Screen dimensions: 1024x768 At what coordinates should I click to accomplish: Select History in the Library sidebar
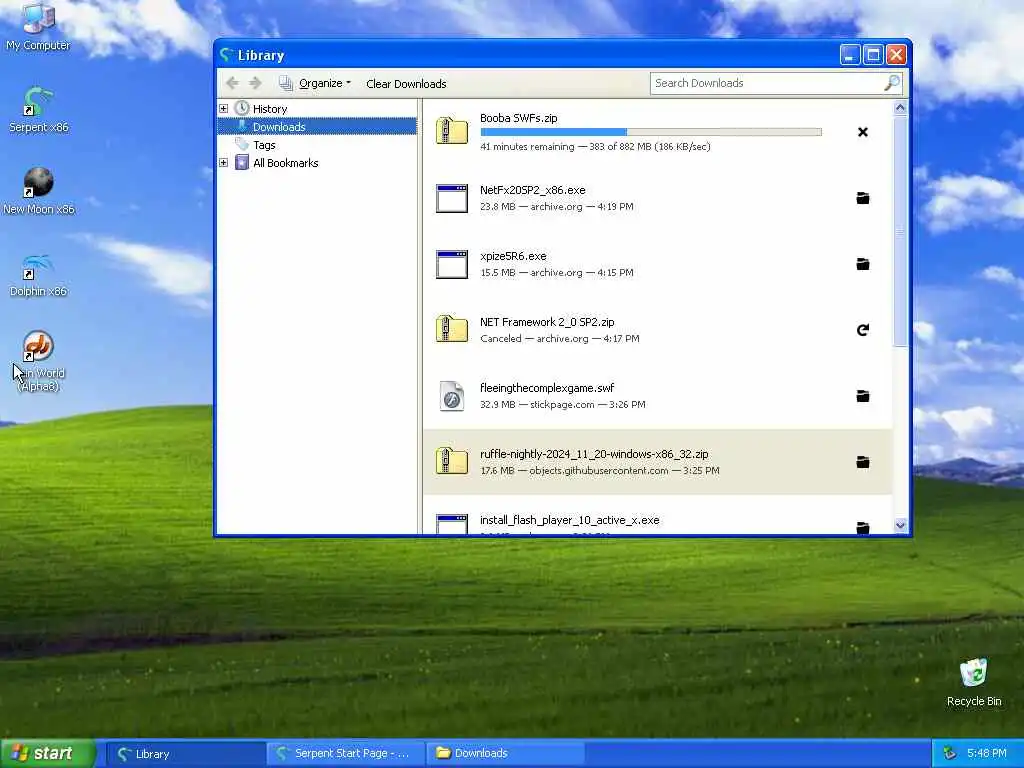(x=270, y=108)
